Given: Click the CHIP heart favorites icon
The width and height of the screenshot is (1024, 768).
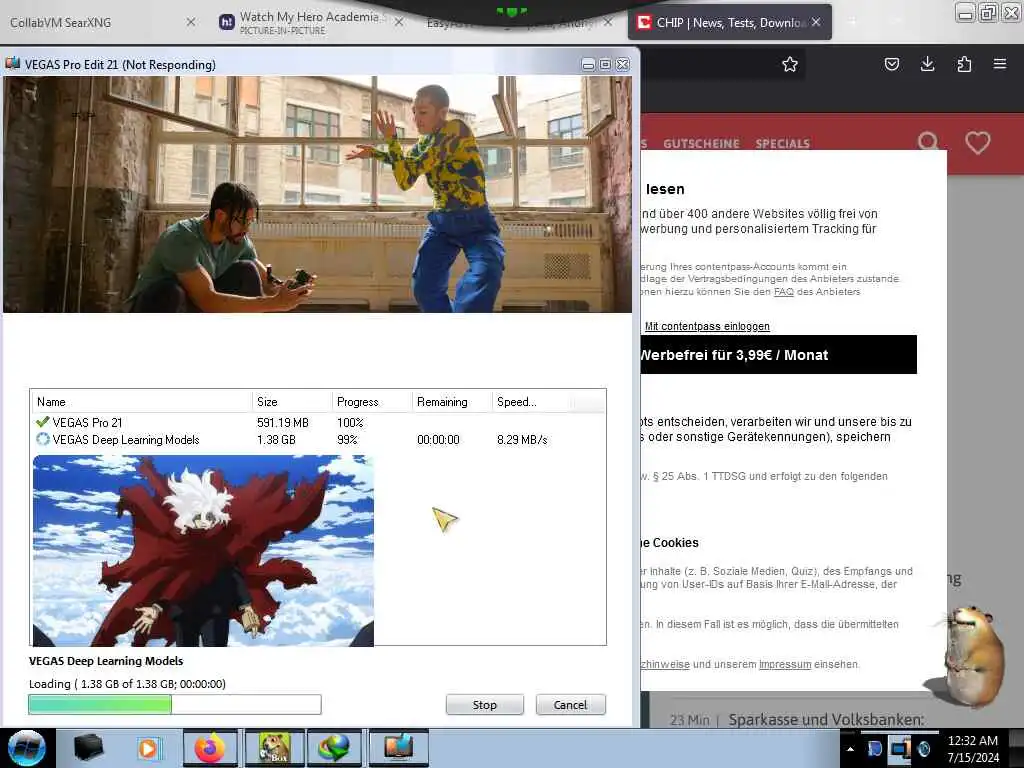Looking at the screenshot, I should click(978, 142).
